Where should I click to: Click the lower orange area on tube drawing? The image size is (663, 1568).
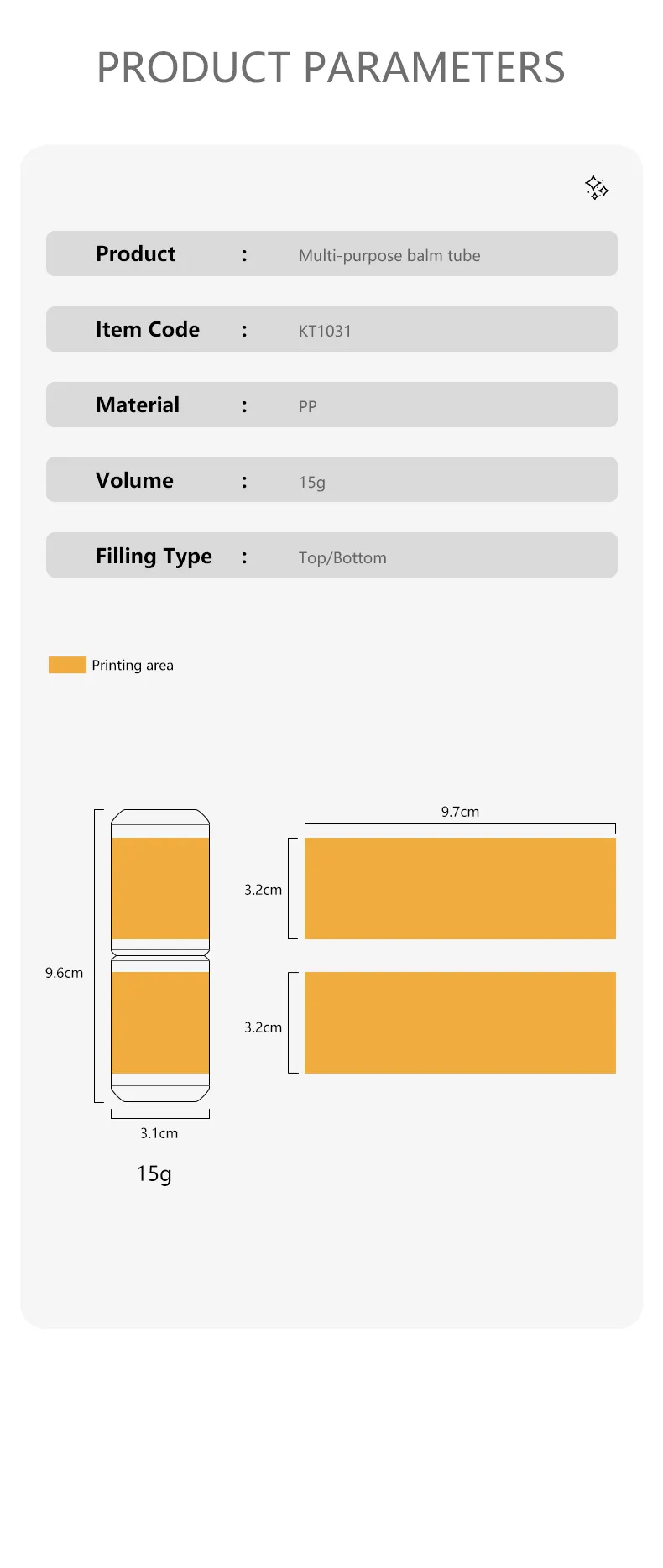click(160, 1022)
